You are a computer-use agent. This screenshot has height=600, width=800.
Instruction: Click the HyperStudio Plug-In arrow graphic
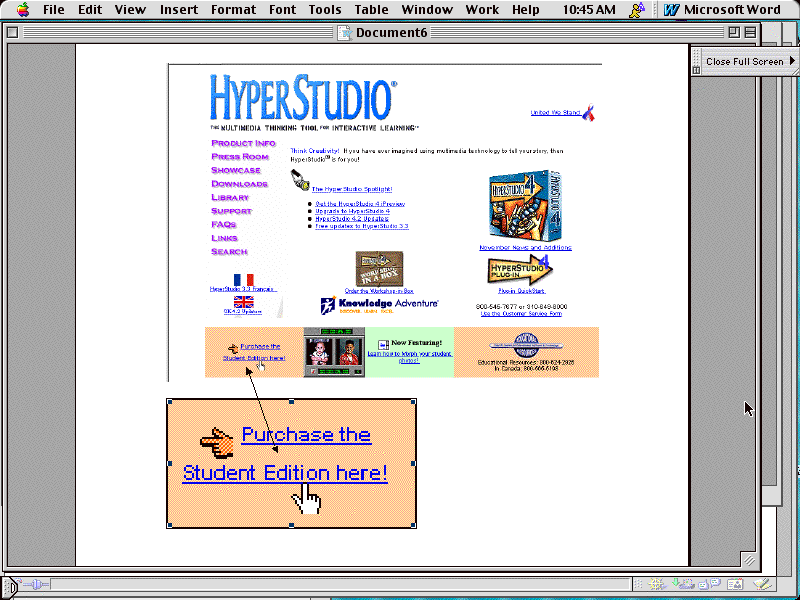[520, 270]
